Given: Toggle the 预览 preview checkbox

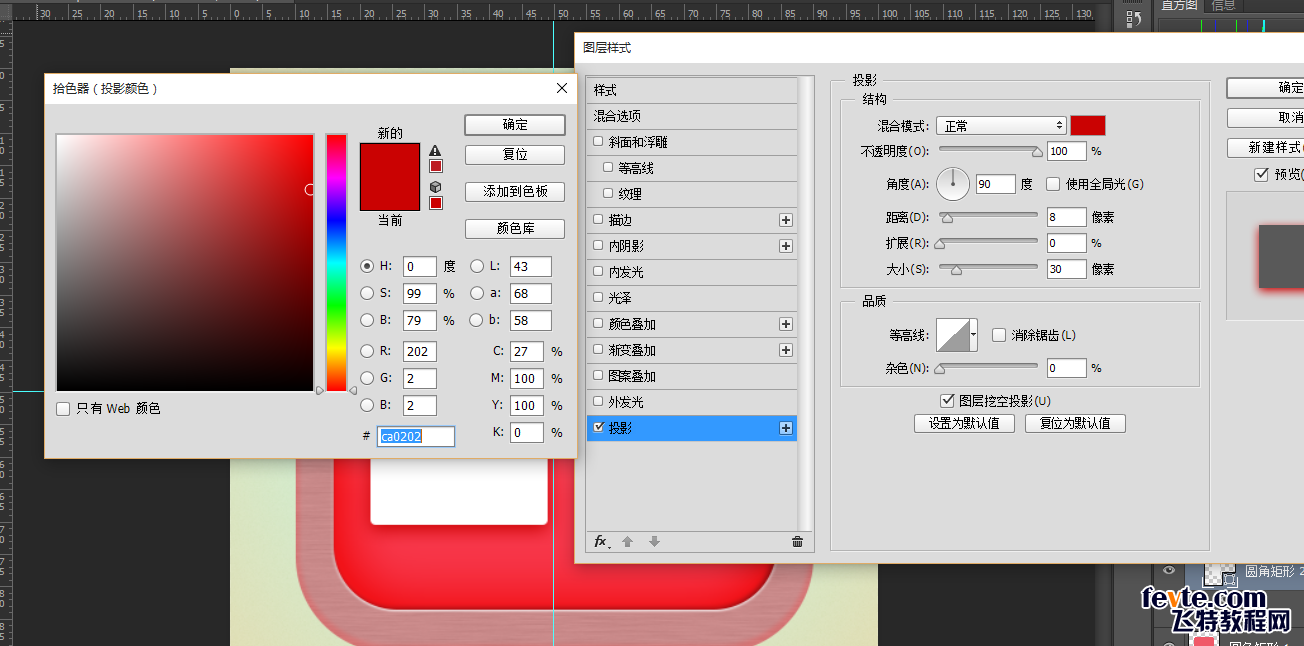Looking at the screenshot, I should (1261, 174).
